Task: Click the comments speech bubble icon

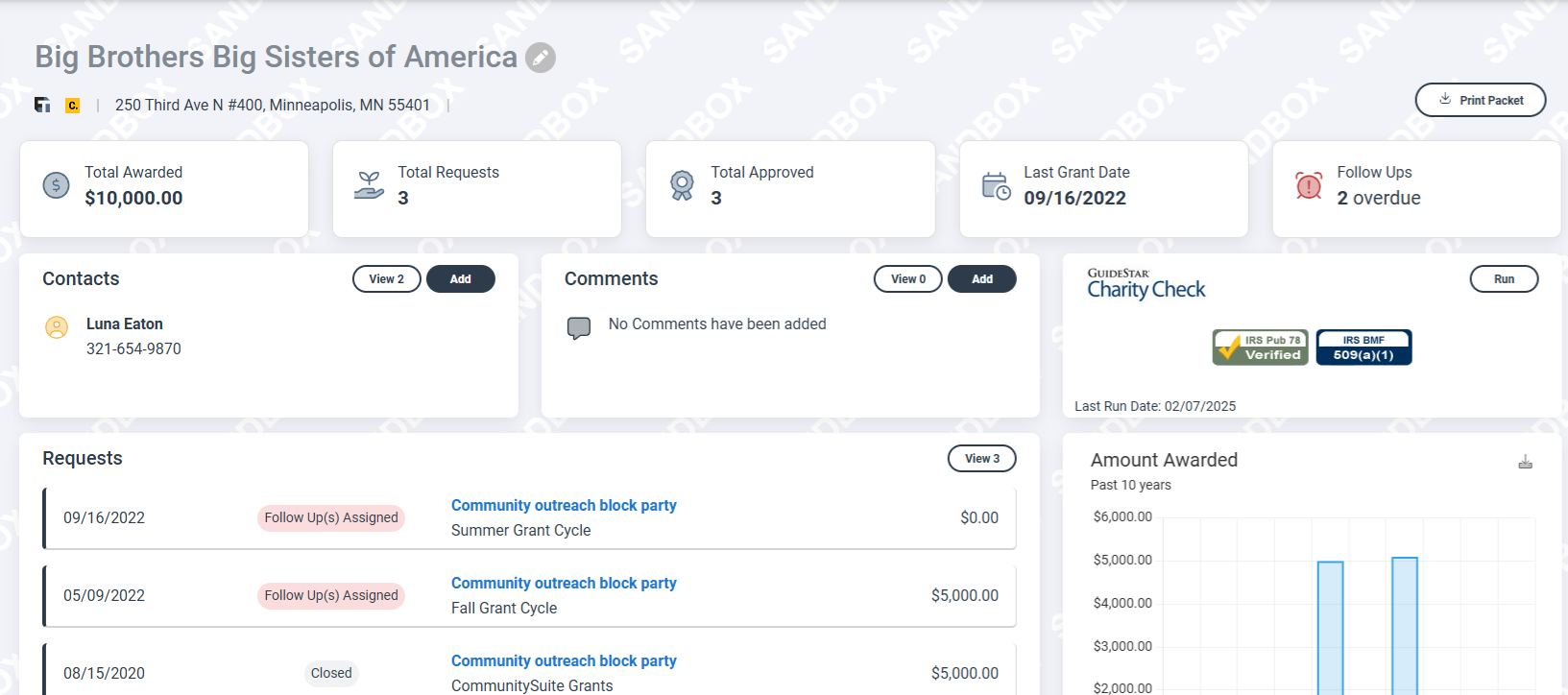Action: click(579, 328)
